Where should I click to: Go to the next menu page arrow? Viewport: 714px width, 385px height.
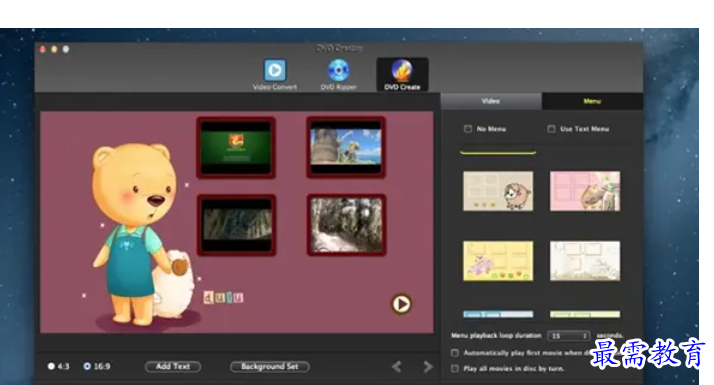(428, 366)
